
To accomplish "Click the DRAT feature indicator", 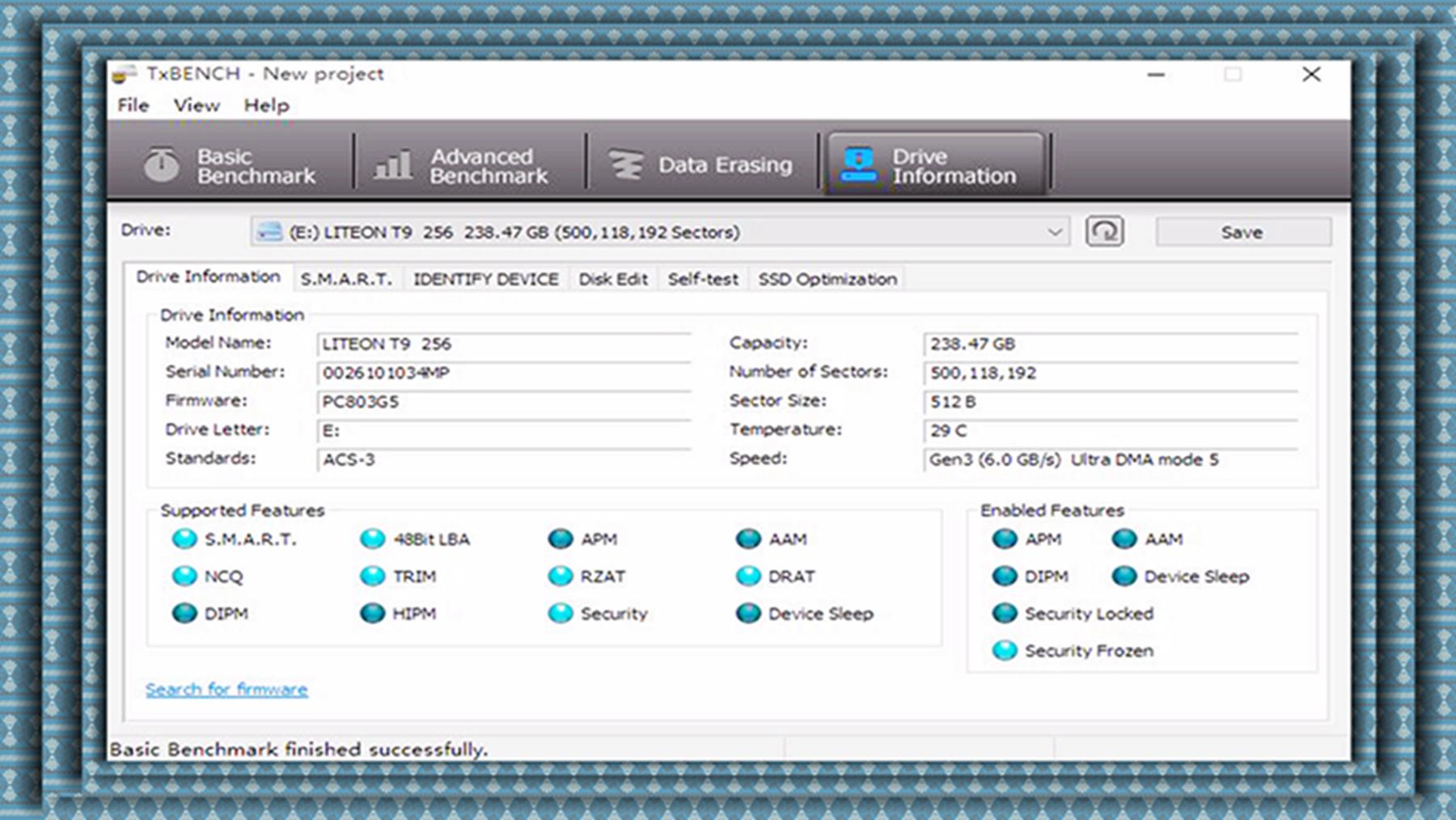I will 748,576.
